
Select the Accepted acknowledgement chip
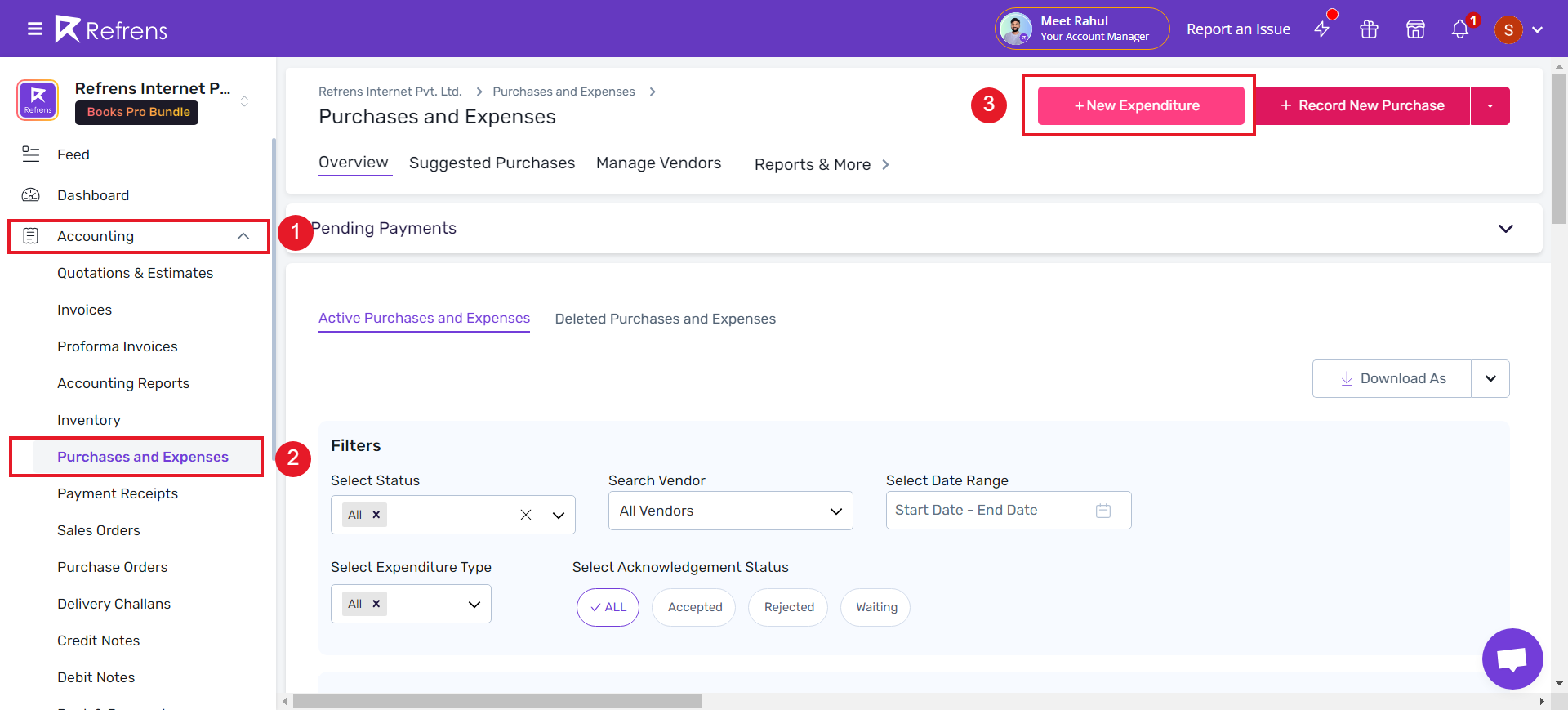click(x=694, y=607)
